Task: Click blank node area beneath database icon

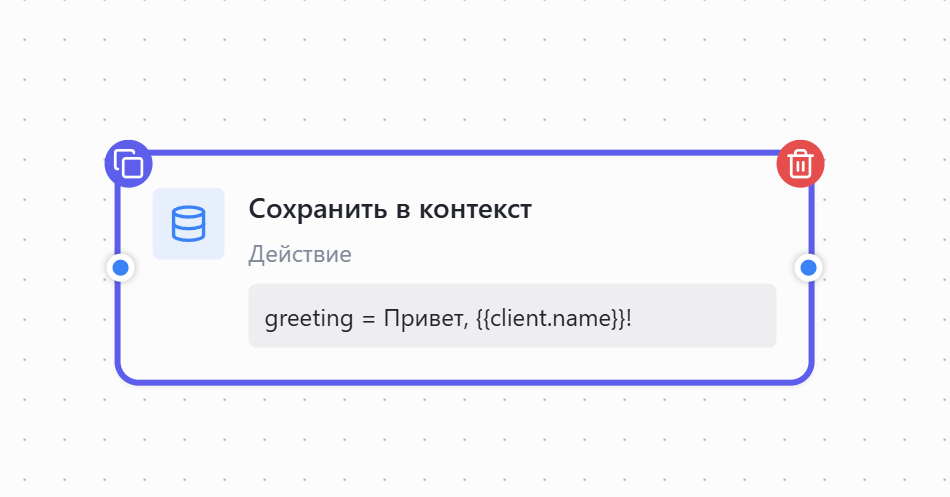Action: coord(188,320)
